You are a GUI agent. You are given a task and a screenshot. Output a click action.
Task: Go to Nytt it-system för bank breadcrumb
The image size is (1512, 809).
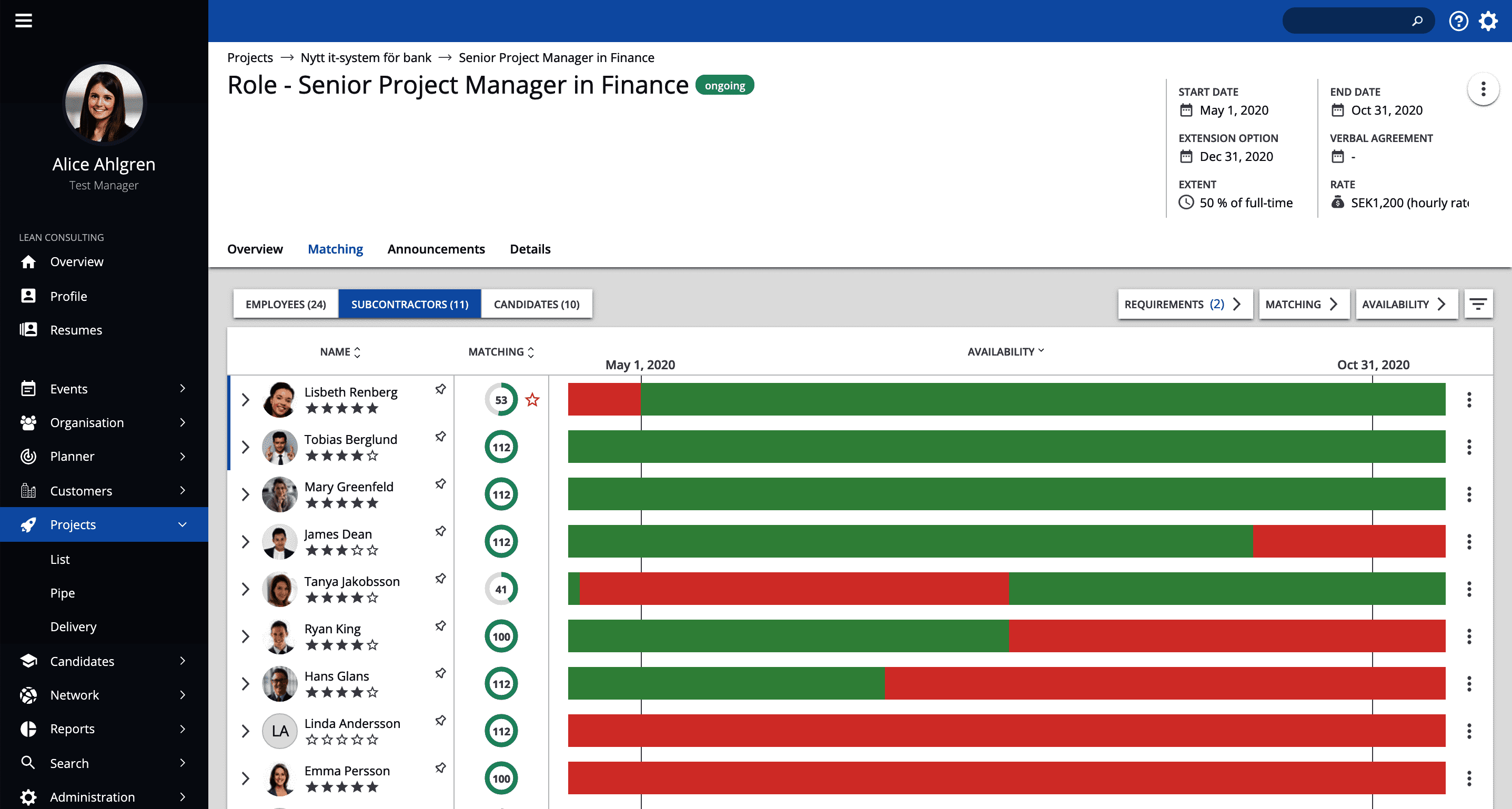coord(365,57)
